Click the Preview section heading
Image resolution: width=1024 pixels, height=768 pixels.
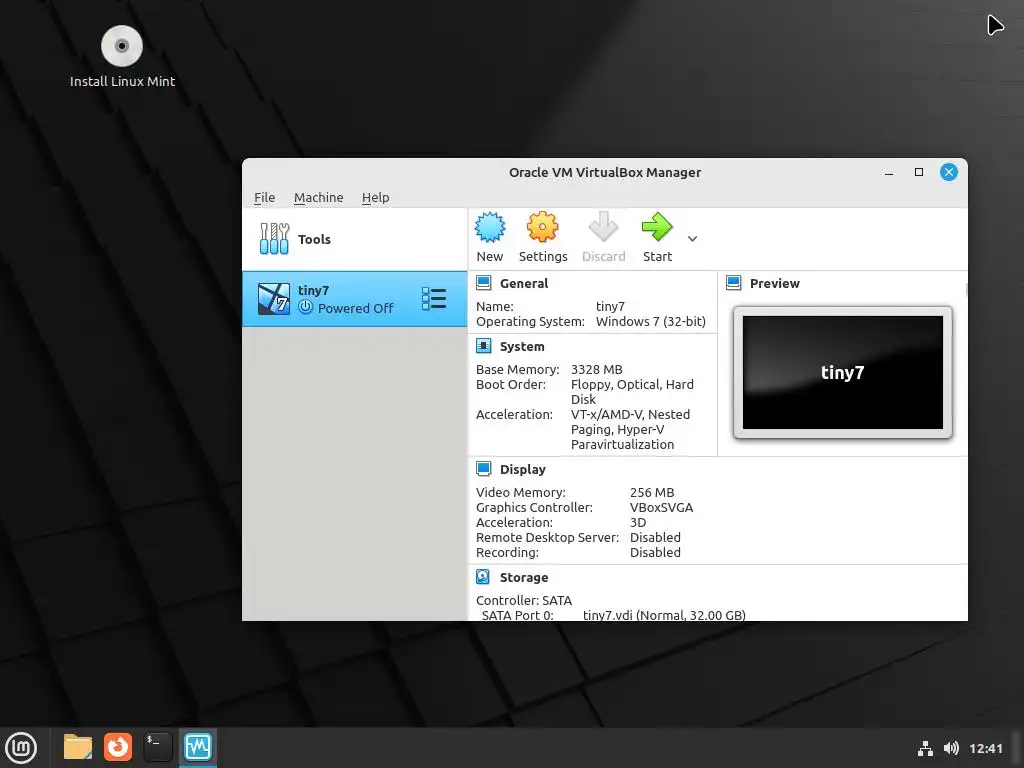[x=775, y=283]
